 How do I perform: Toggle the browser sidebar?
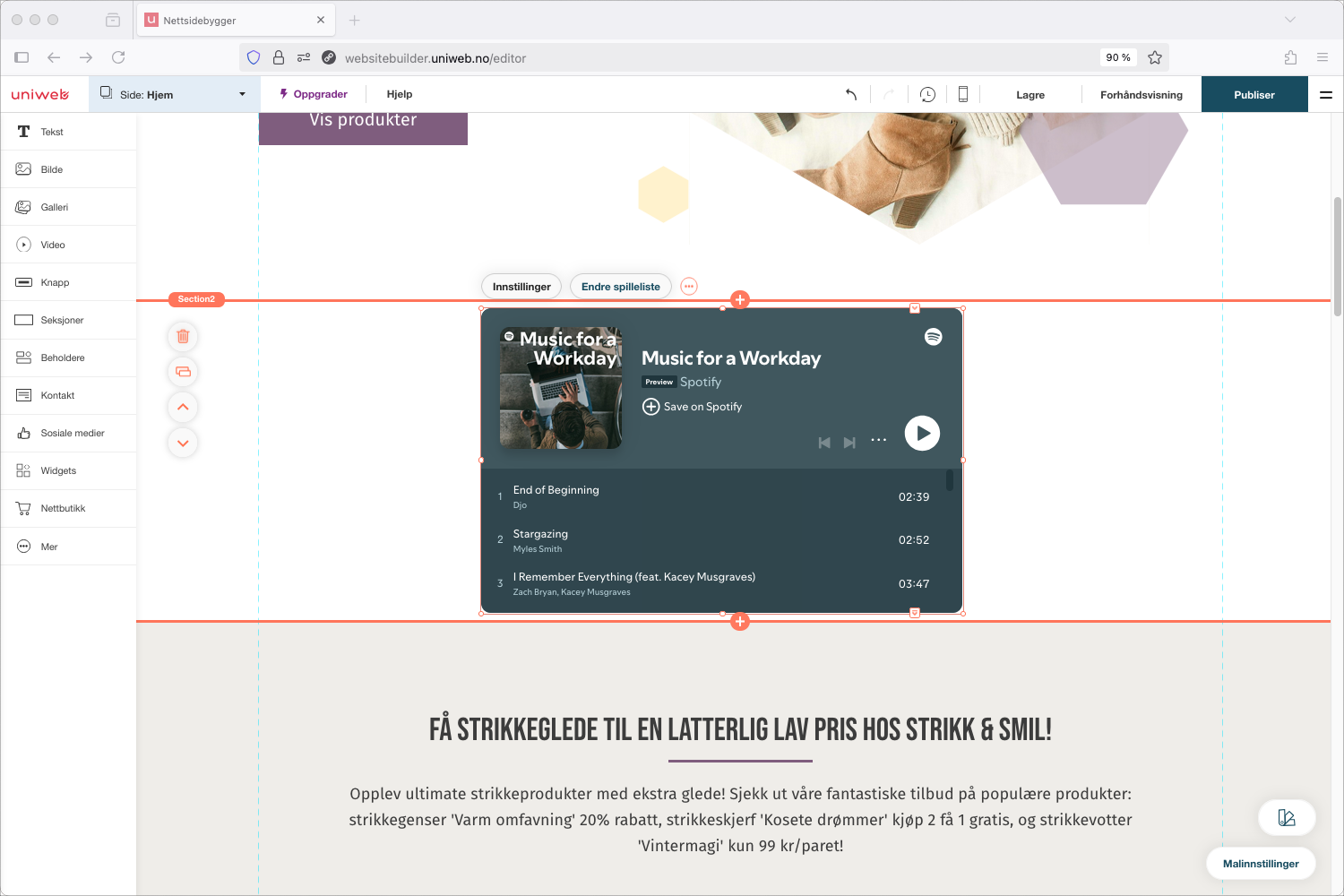click(22, 57)
